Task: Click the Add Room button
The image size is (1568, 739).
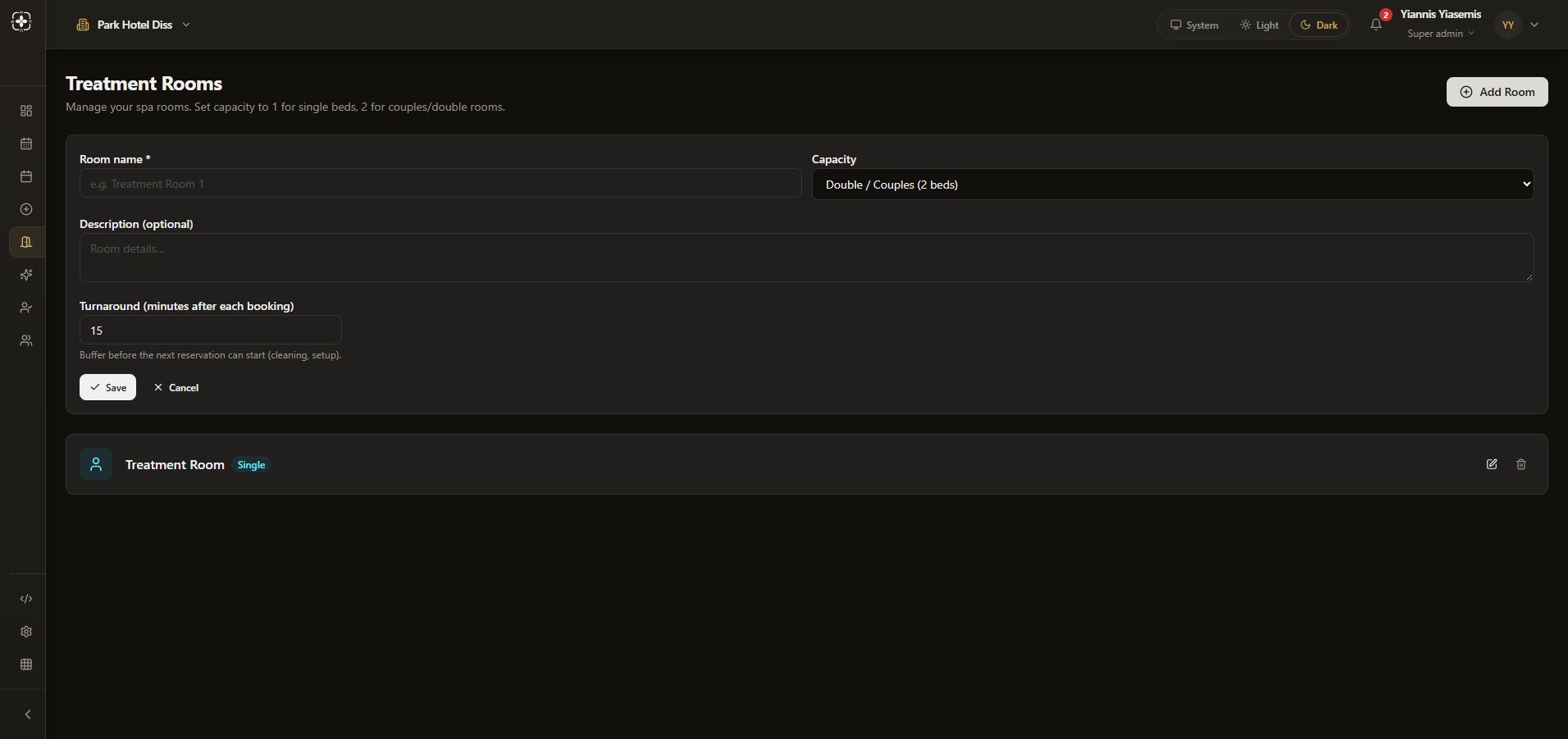Action: click(1497, 92)
